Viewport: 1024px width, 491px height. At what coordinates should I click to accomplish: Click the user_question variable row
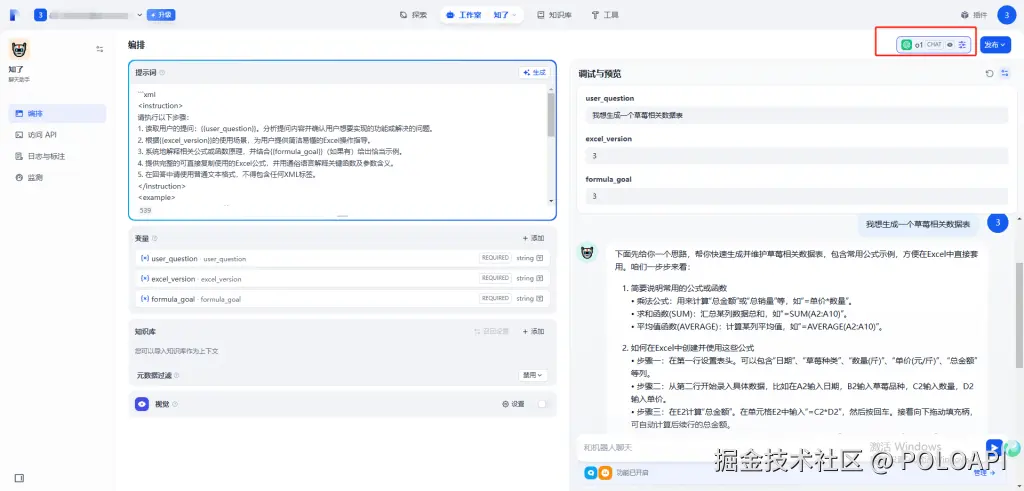(342, 259)
